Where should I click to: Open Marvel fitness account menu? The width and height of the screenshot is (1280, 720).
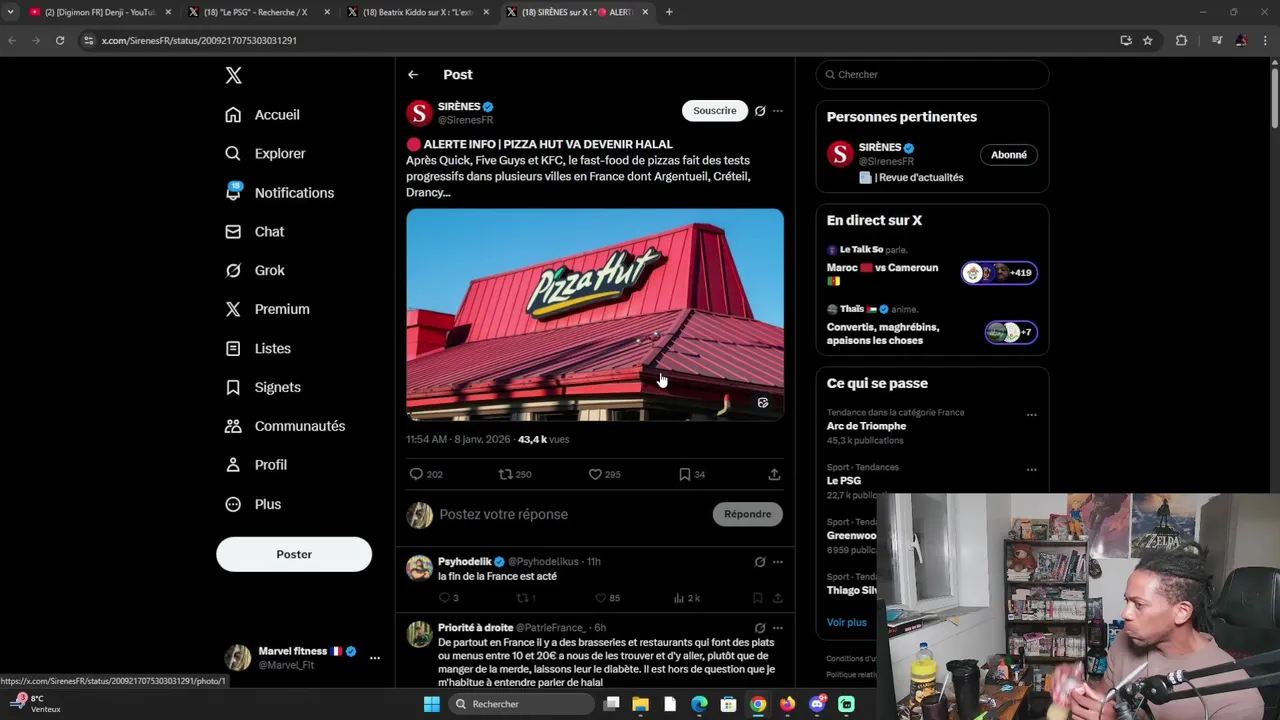302,658
